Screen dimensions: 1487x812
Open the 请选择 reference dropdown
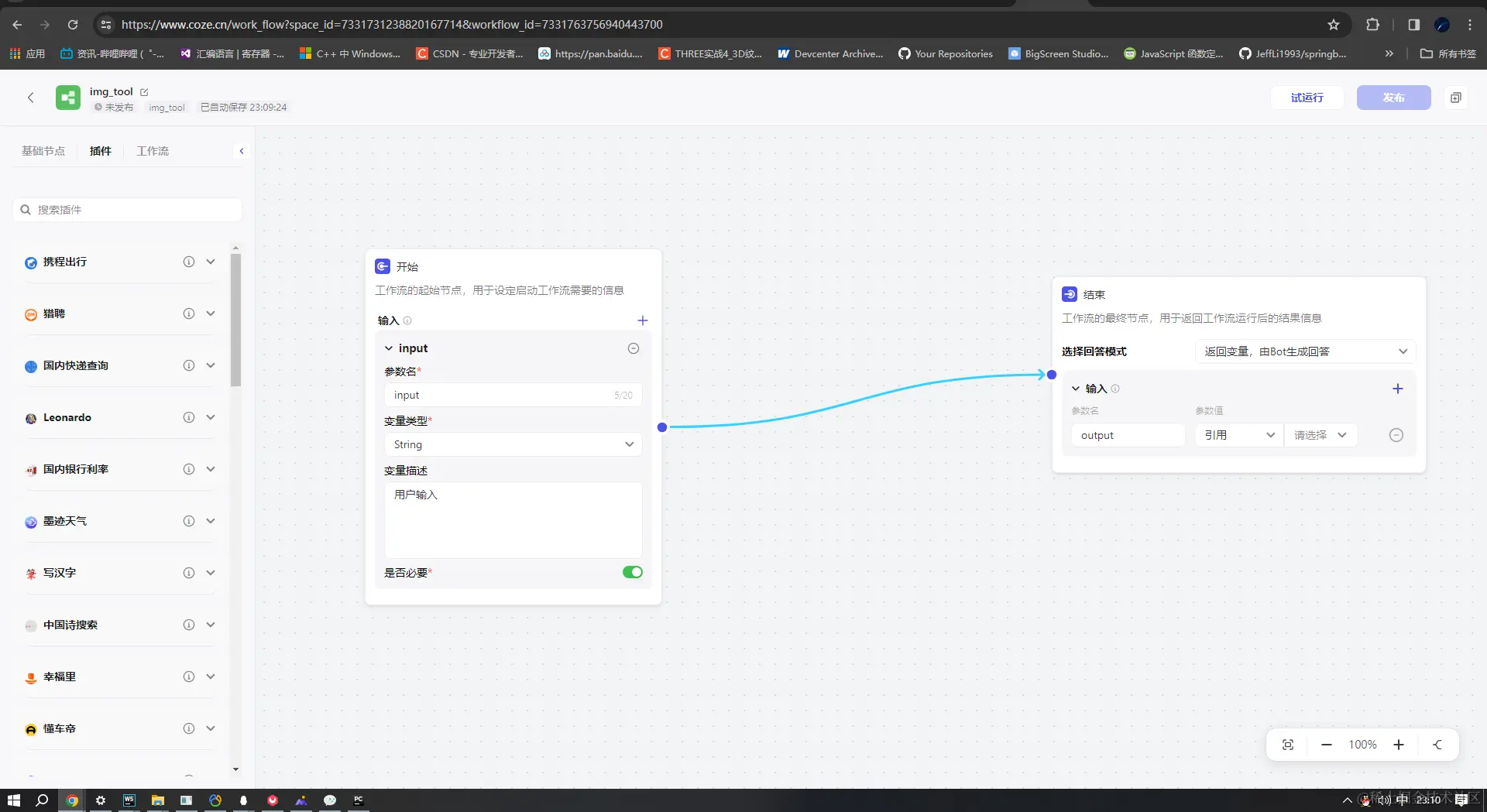tap(1320, 435)
